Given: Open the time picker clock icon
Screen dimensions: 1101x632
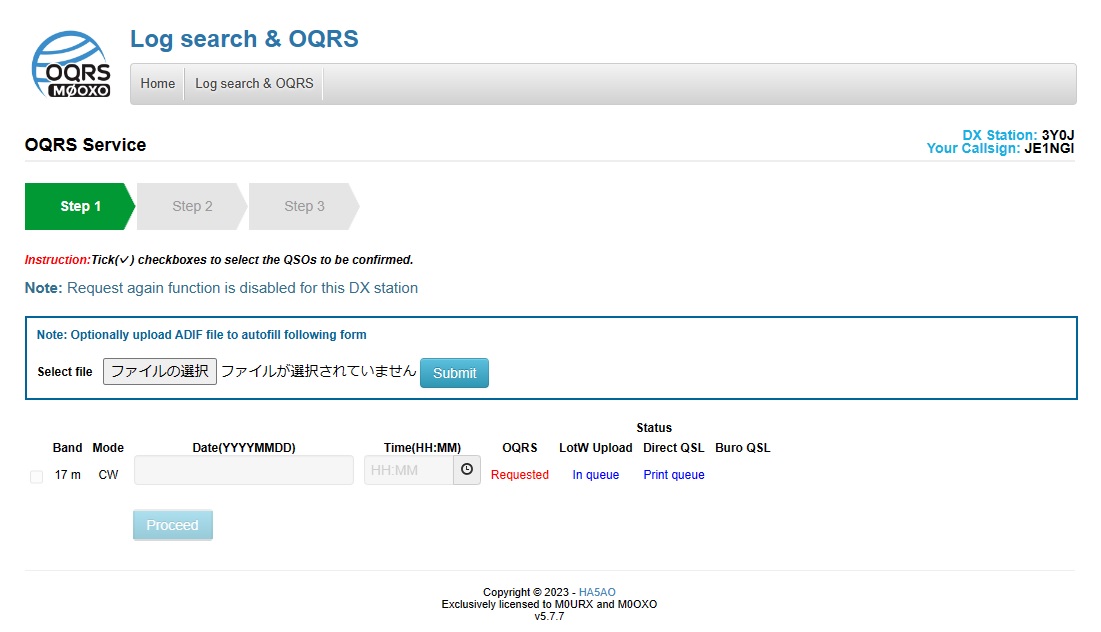Looking at the screenshot, I should coord(467,470).
